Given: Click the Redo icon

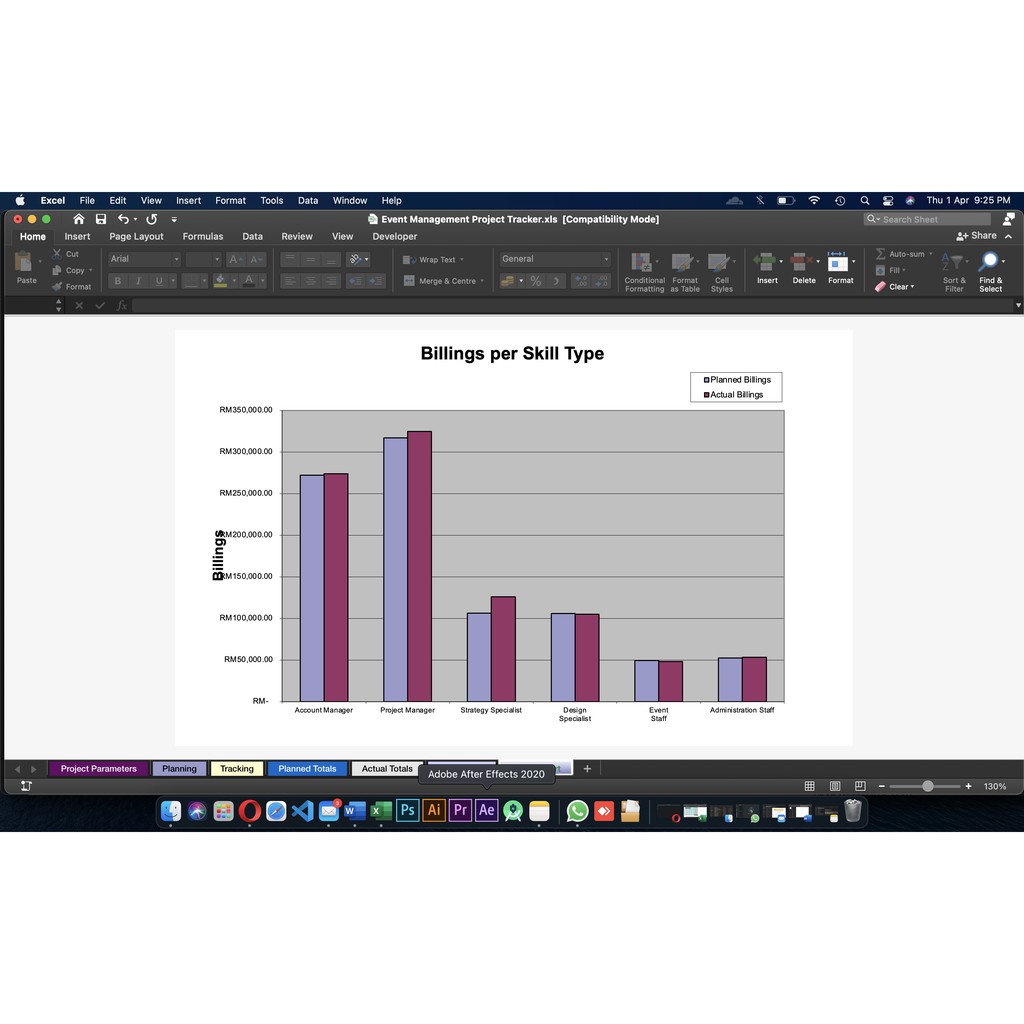Looking at the screenshot, I should click(x=152, y=219).
